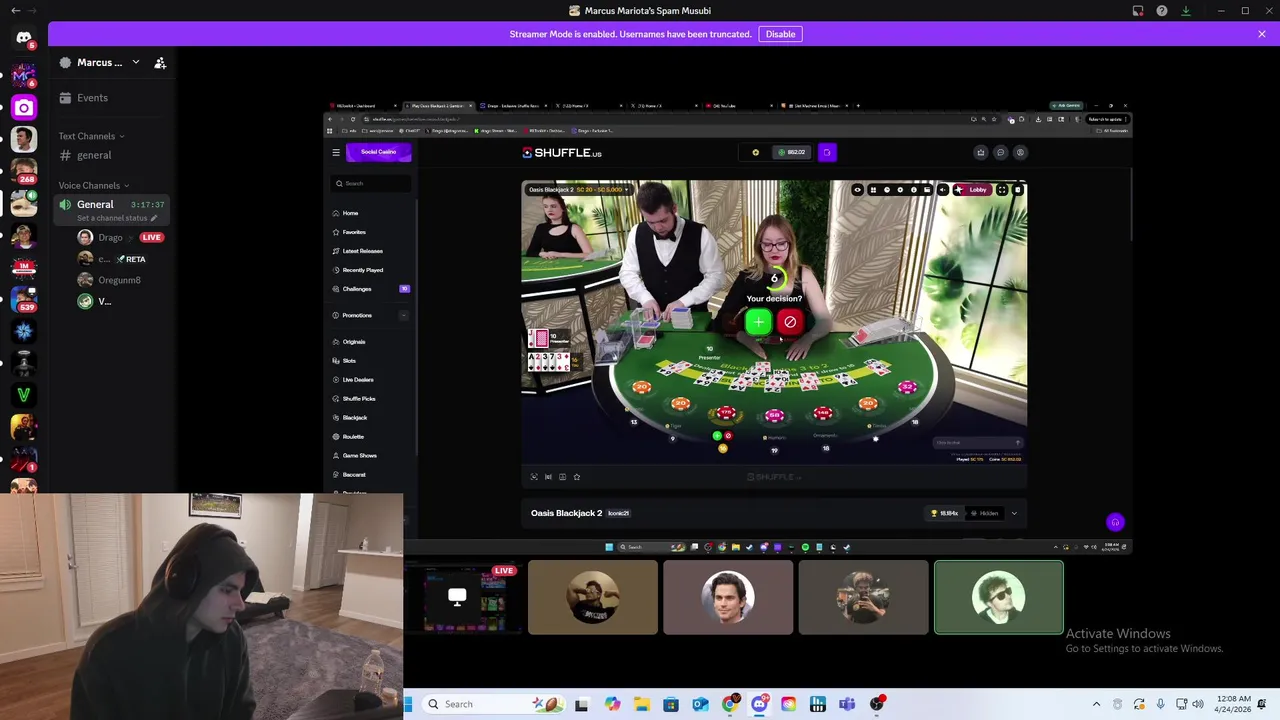Click the green plus hit decision button
1280x720 pixels.
tap(758, 321)
